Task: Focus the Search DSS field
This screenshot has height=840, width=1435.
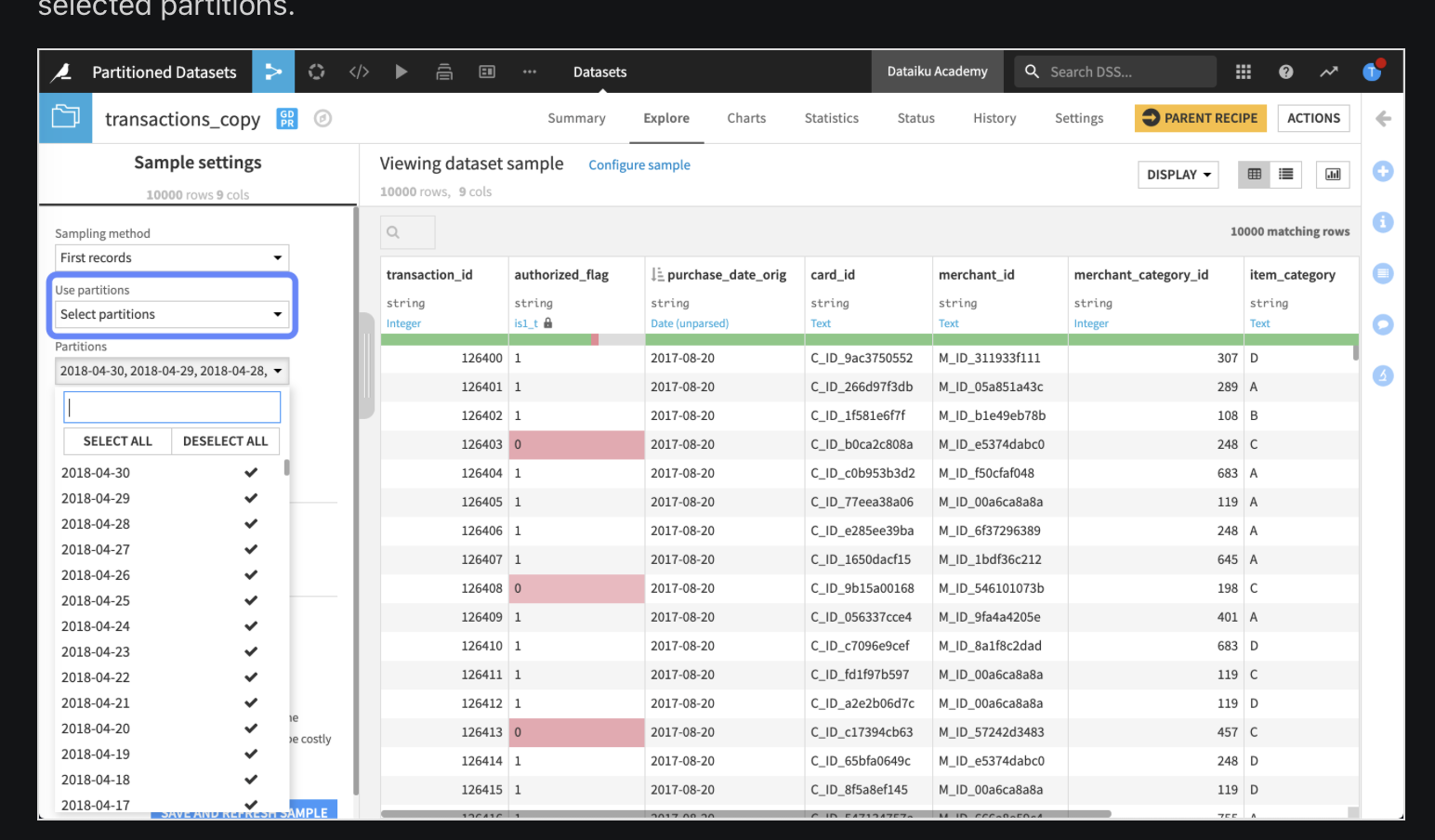Action: [1114, 72]
